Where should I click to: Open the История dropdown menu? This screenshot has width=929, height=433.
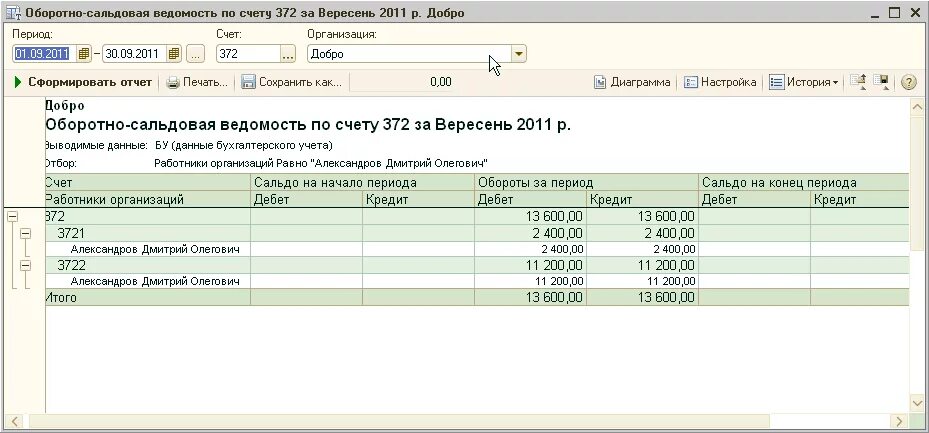click(804, 82)
